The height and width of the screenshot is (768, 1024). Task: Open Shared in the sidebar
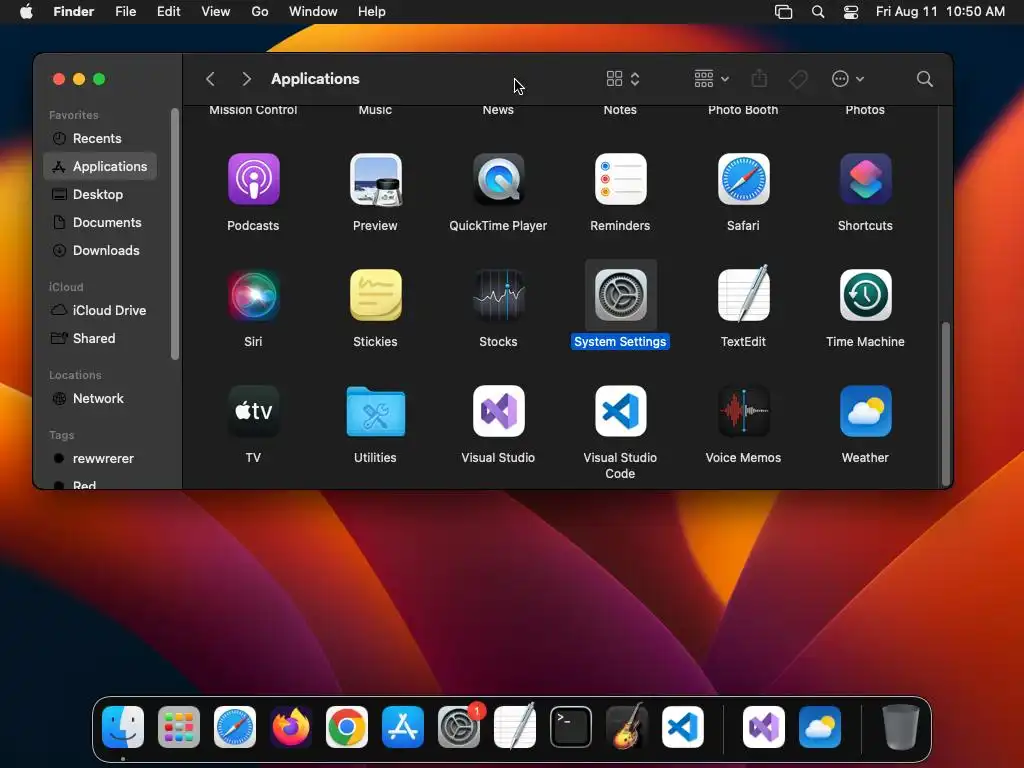pyautogui.click(x=100, y=339)
